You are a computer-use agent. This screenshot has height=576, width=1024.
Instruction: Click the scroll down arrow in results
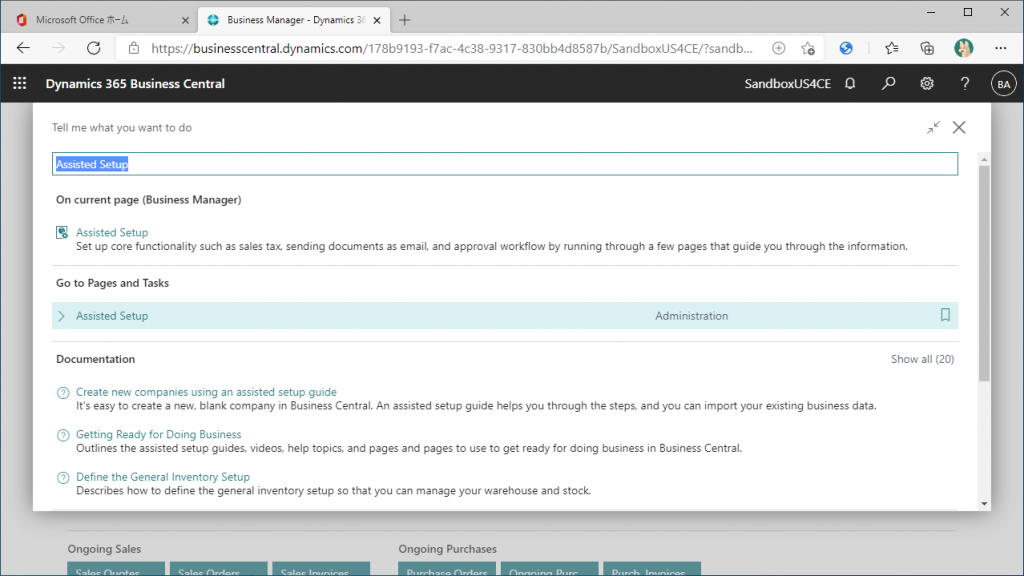(984, 504)
